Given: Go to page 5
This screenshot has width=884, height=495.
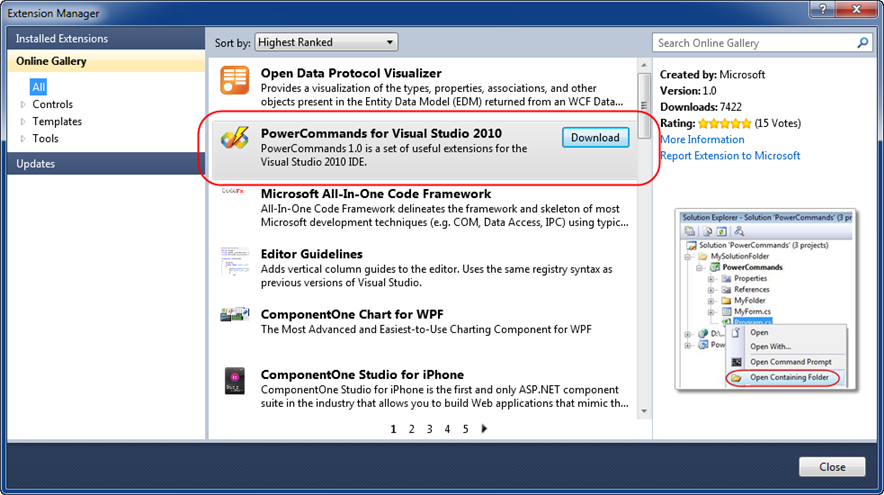Looking at the screenshot, I should click(465, 429).
